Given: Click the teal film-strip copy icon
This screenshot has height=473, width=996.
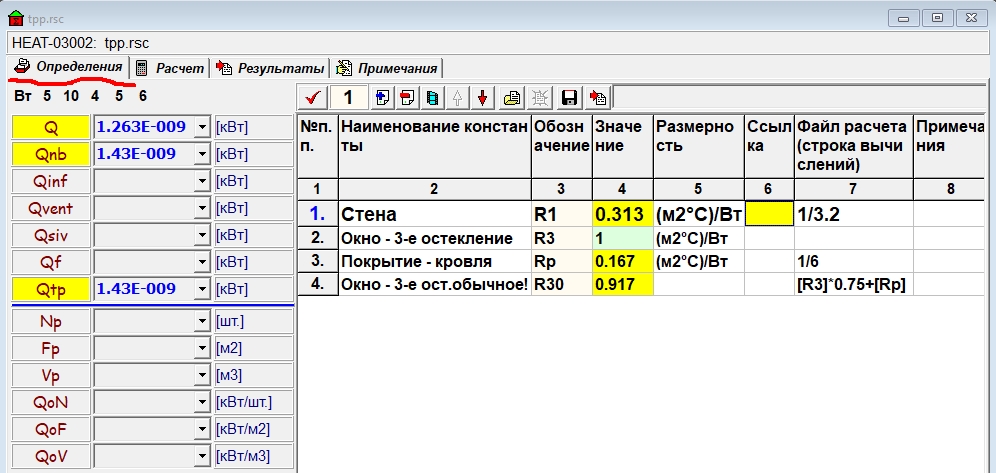Looking at the screenshot, I should coord(432,97).
